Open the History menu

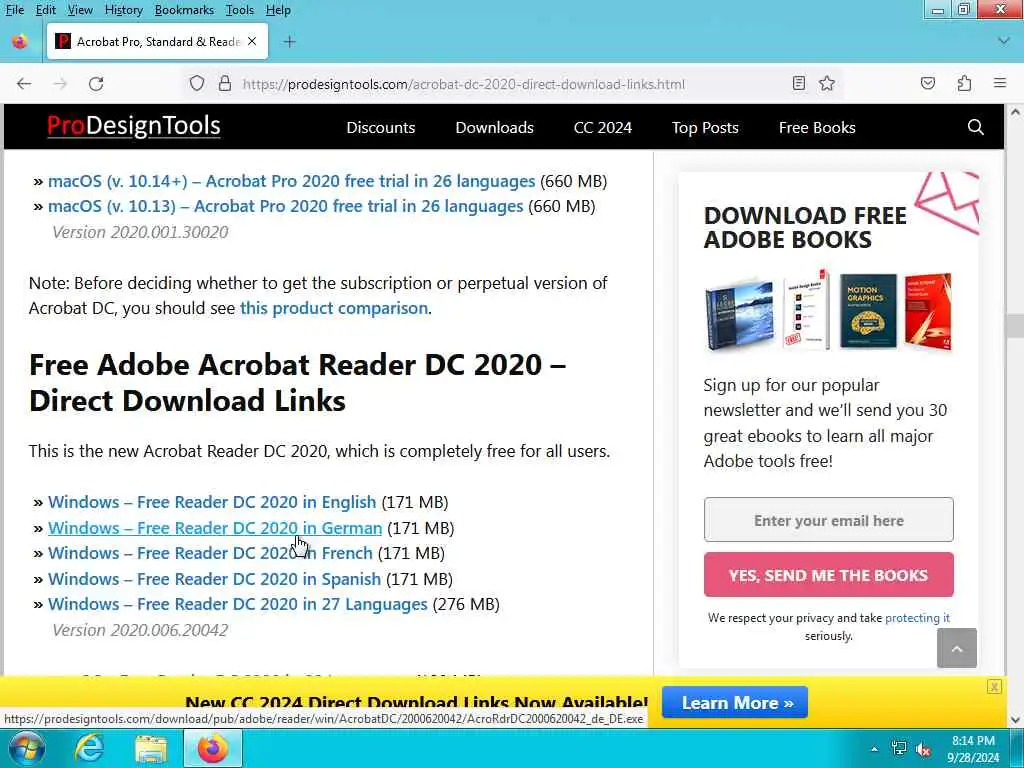pos(123,10)
